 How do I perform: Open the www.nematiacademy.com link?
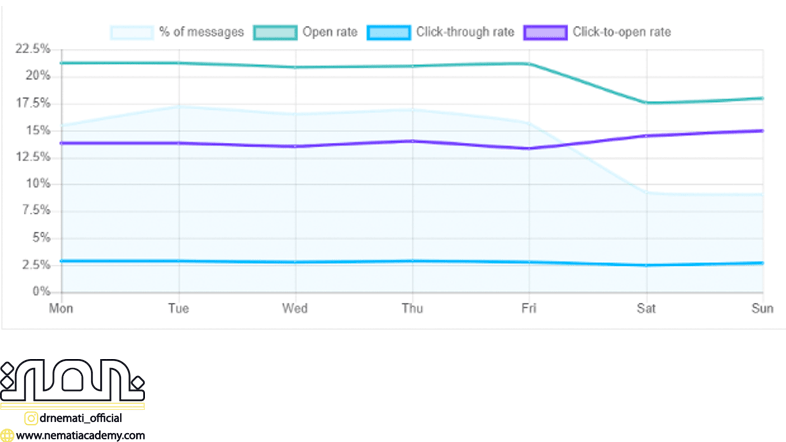click(x=80, y=435)
